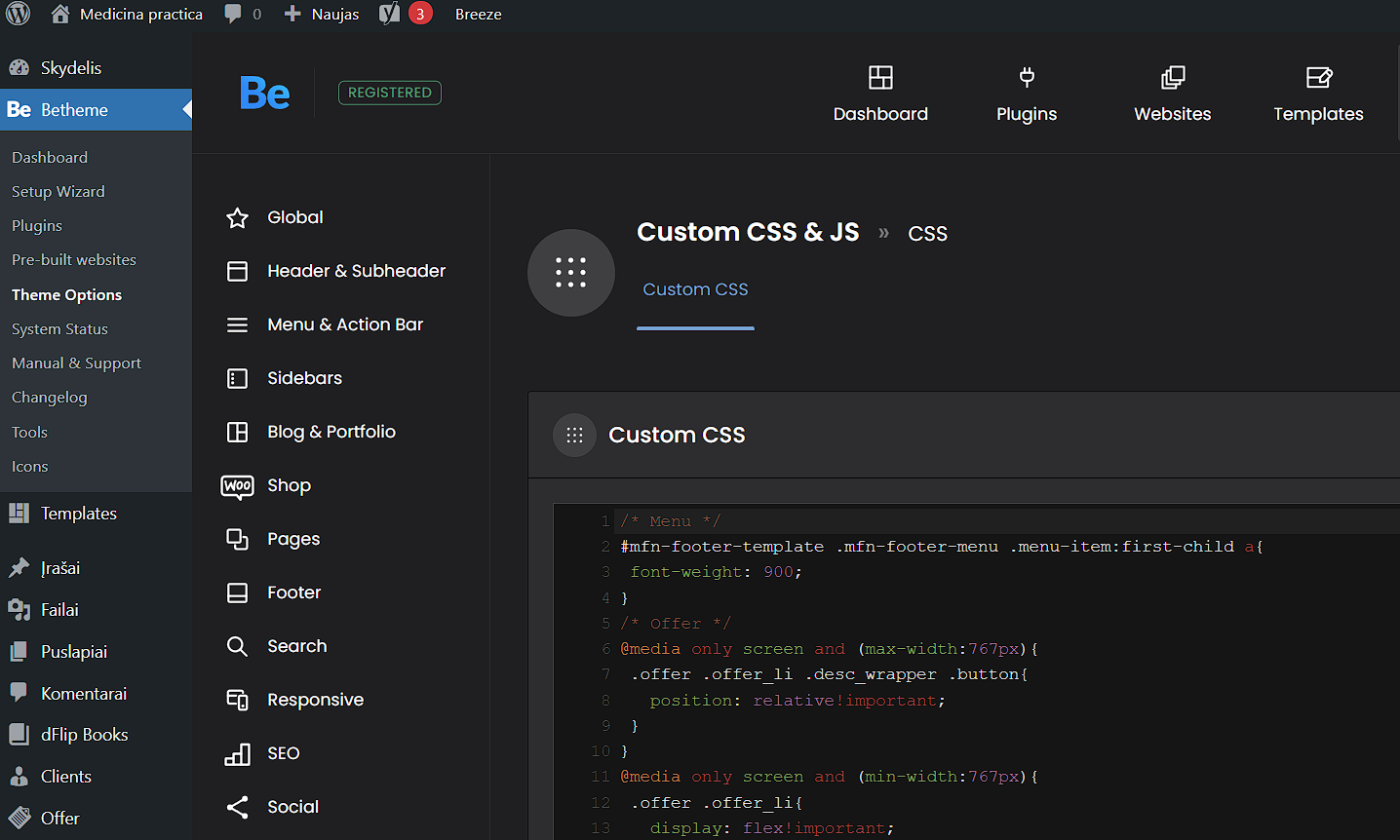1400x840 pixels.
Task: Click the hamburger icon beside Menu & Action Bar
Action: coord(237,325)
